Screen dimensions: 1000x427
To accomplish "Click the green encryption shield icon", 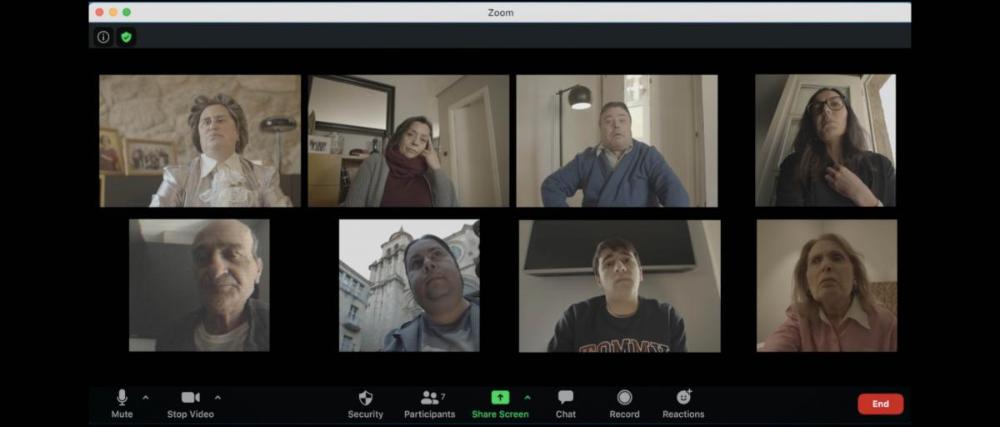I will click(x=126, y=37).
